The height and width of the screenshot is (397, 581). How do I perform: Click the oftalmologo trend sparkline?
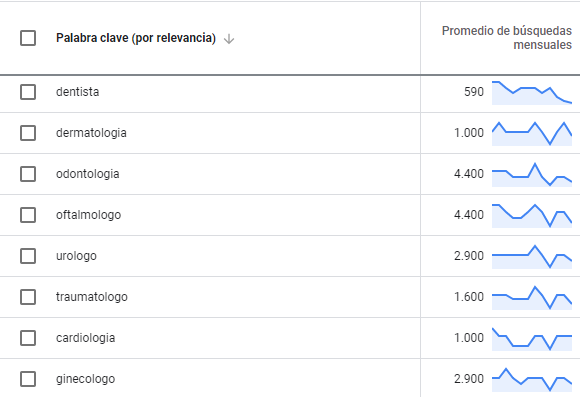(532, 215)
